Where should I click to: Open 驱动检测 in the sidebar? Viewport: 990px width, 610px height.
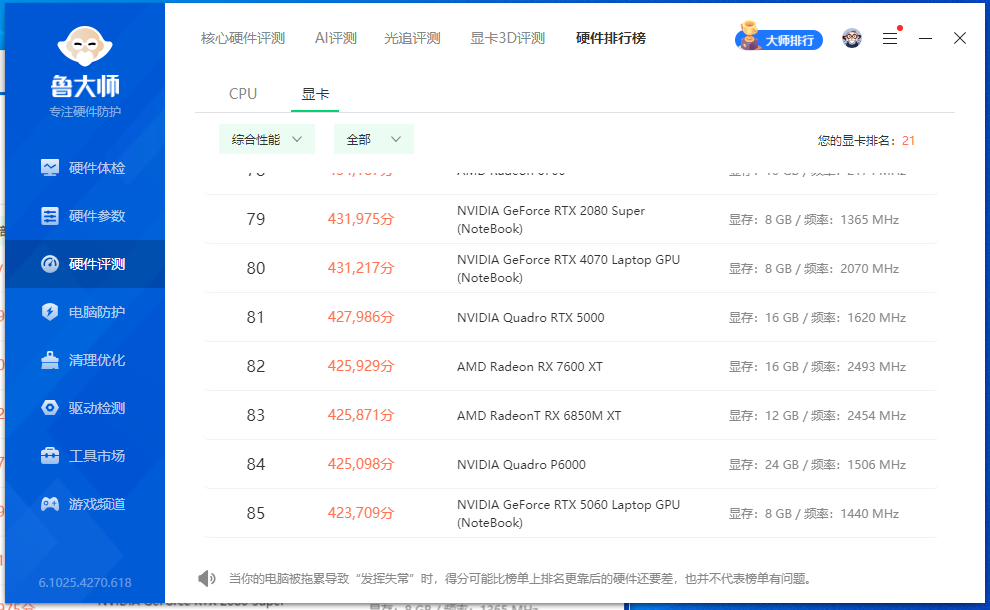[85, 408]
